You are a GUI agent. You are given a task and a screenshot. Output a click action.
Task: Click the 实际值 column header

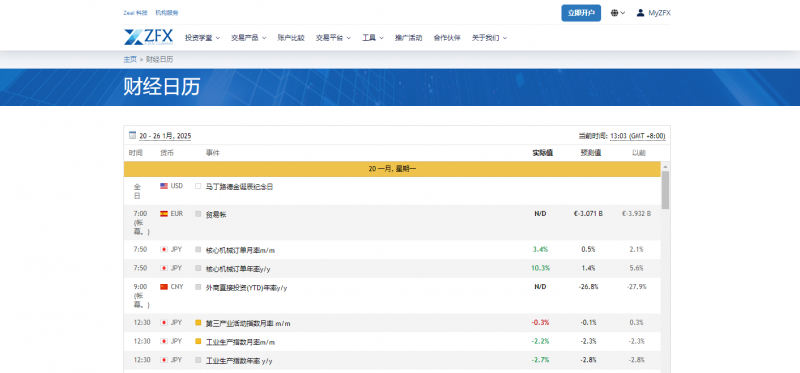coord(542,153)
